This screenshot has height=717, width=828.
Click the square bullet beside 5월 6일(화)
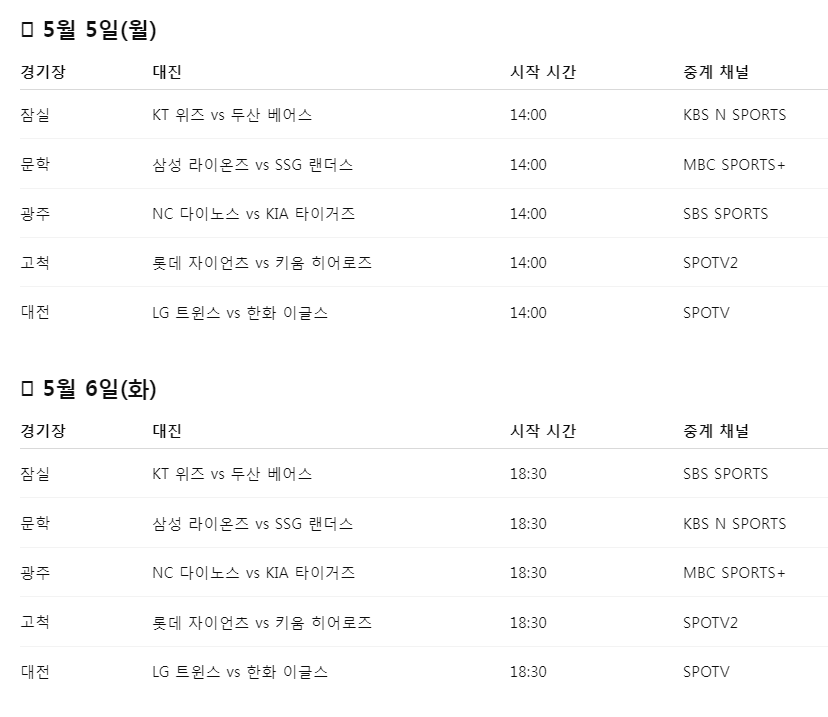(27, 389)
